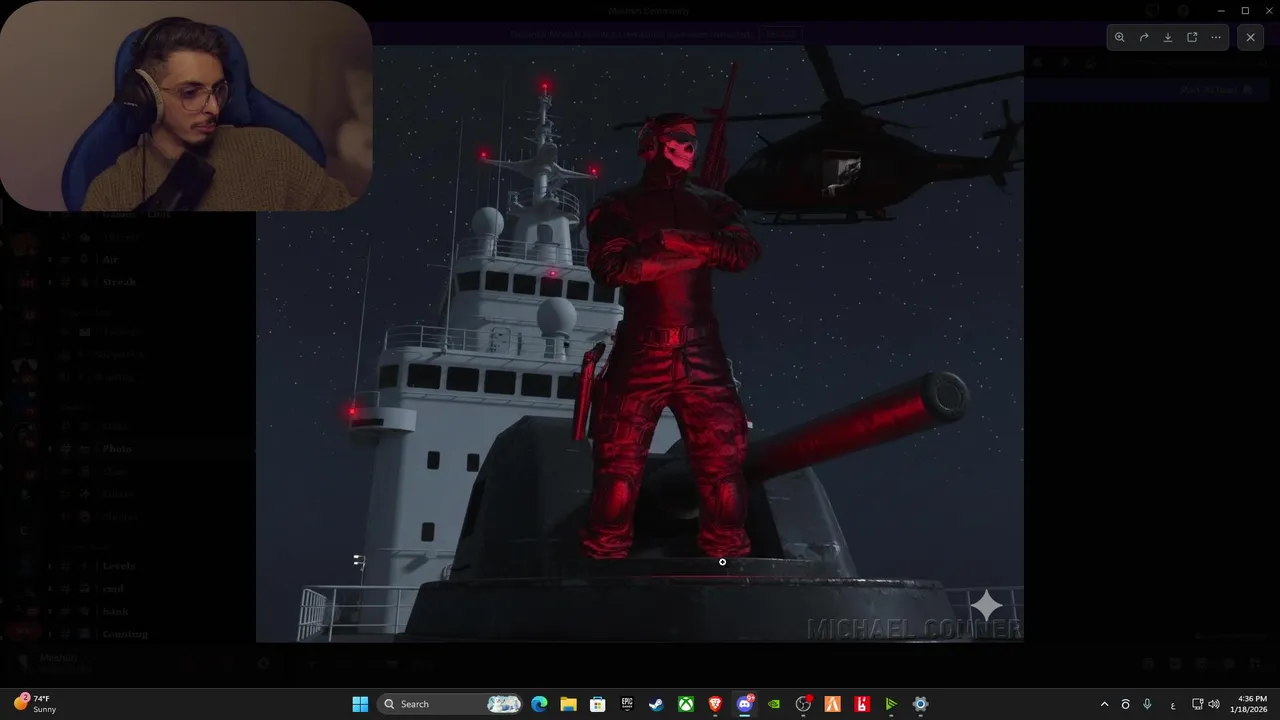Open the red app icon on taskbar
The image size is (1280, 720).
click(x=862, y=704)
